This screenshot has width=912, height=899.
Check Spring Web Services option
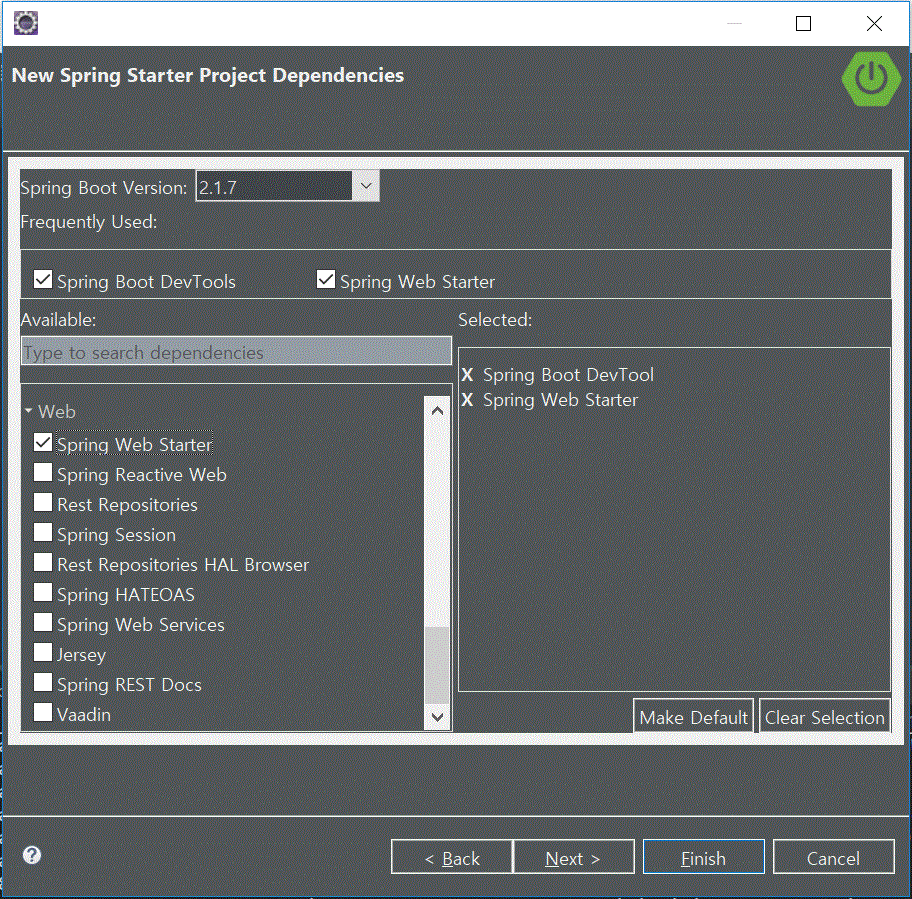point(43,623)
